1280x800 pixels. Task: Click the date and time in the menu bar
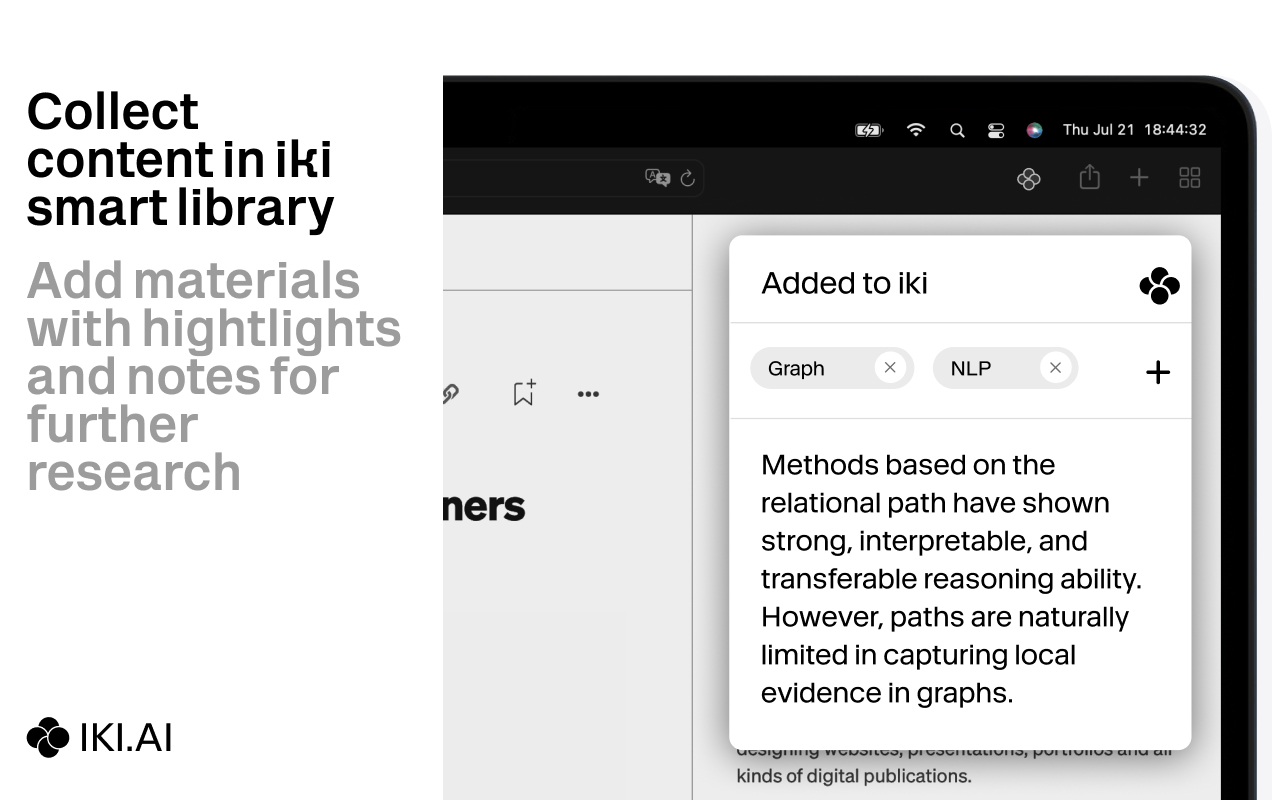[x=1132, y=129]
